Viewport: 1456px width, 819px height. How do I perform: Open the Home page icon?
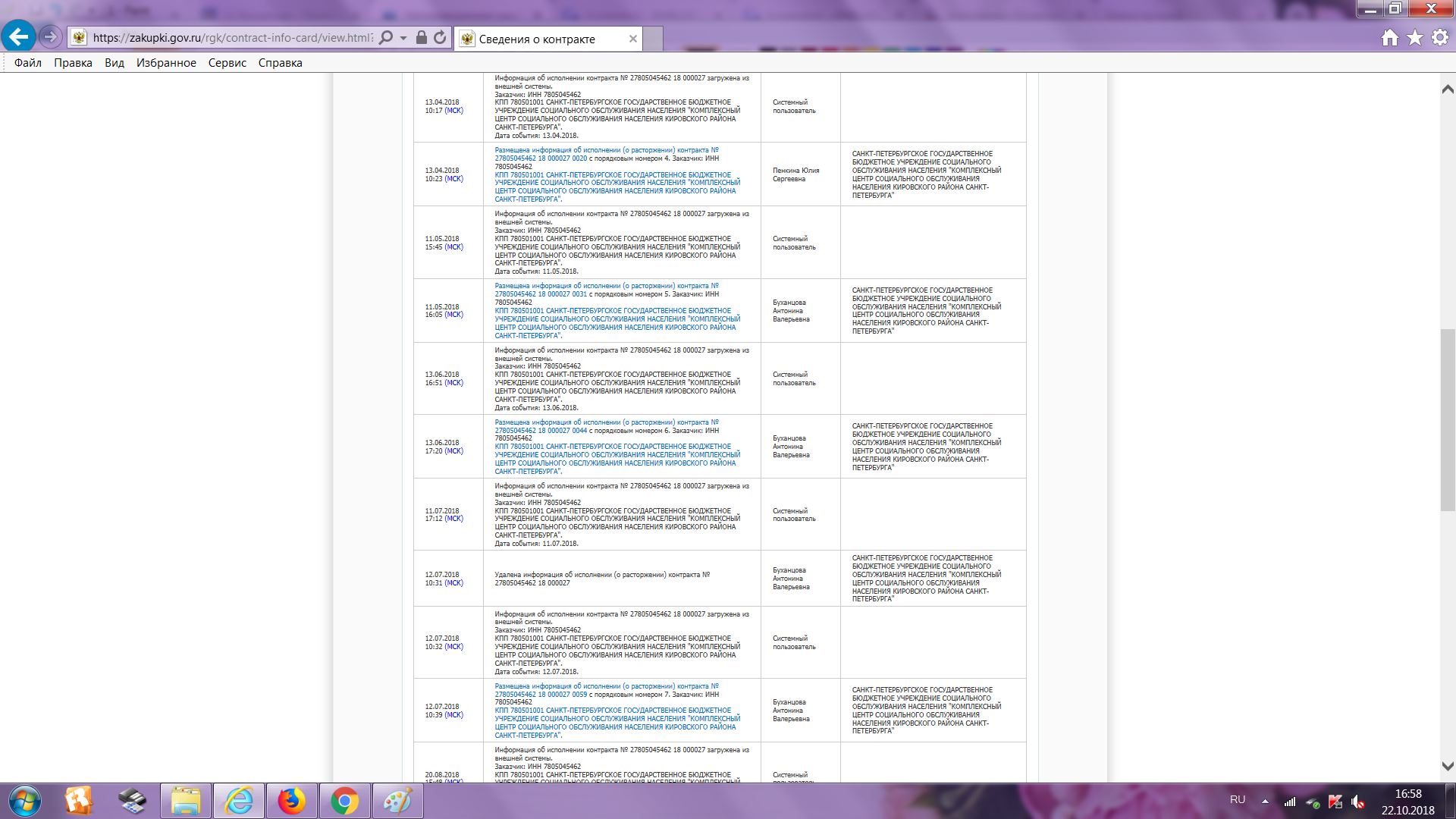[x=1389, y=38]
